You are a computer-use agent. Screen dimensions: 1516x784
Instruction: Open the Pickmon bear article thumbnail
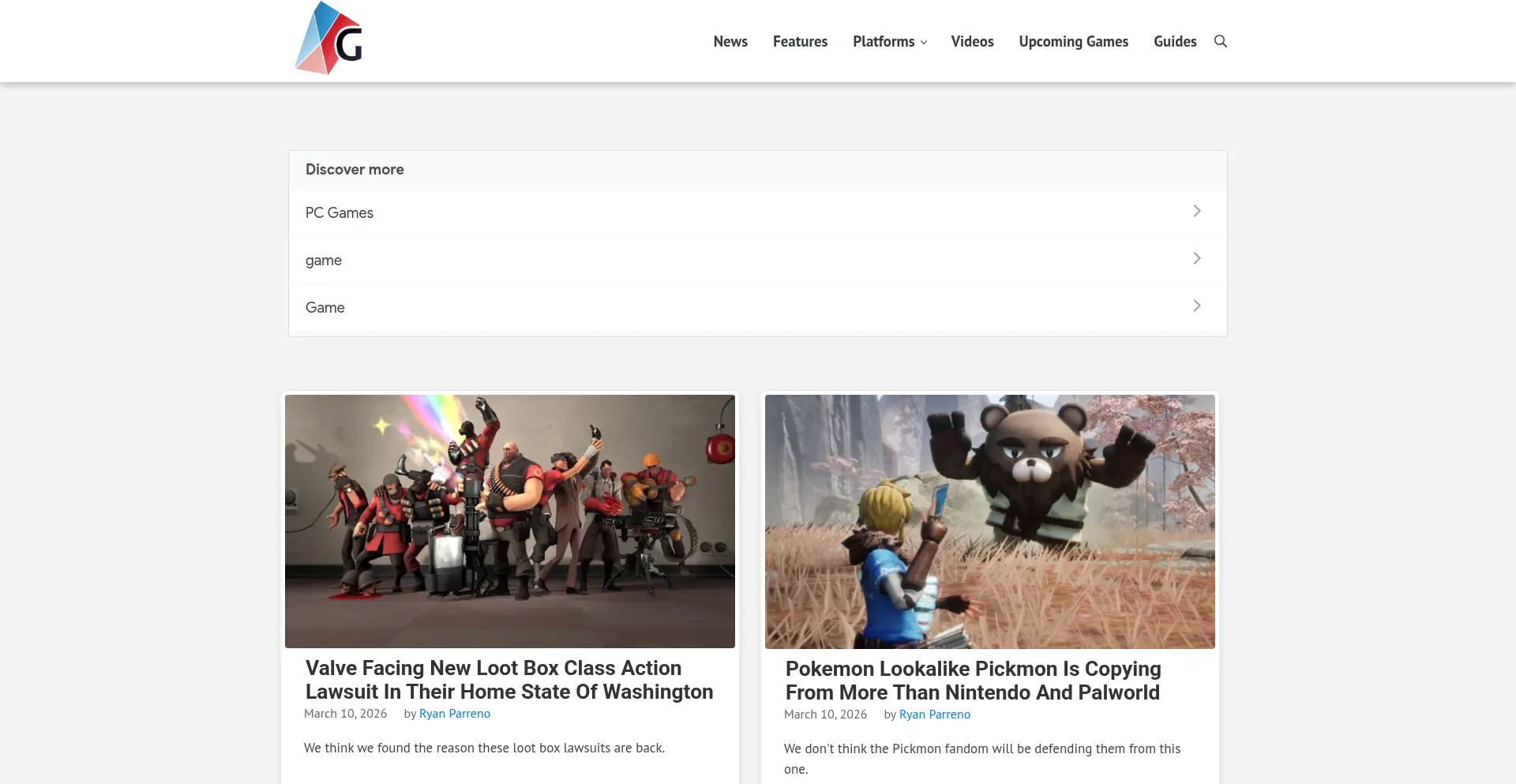[990, 522]
